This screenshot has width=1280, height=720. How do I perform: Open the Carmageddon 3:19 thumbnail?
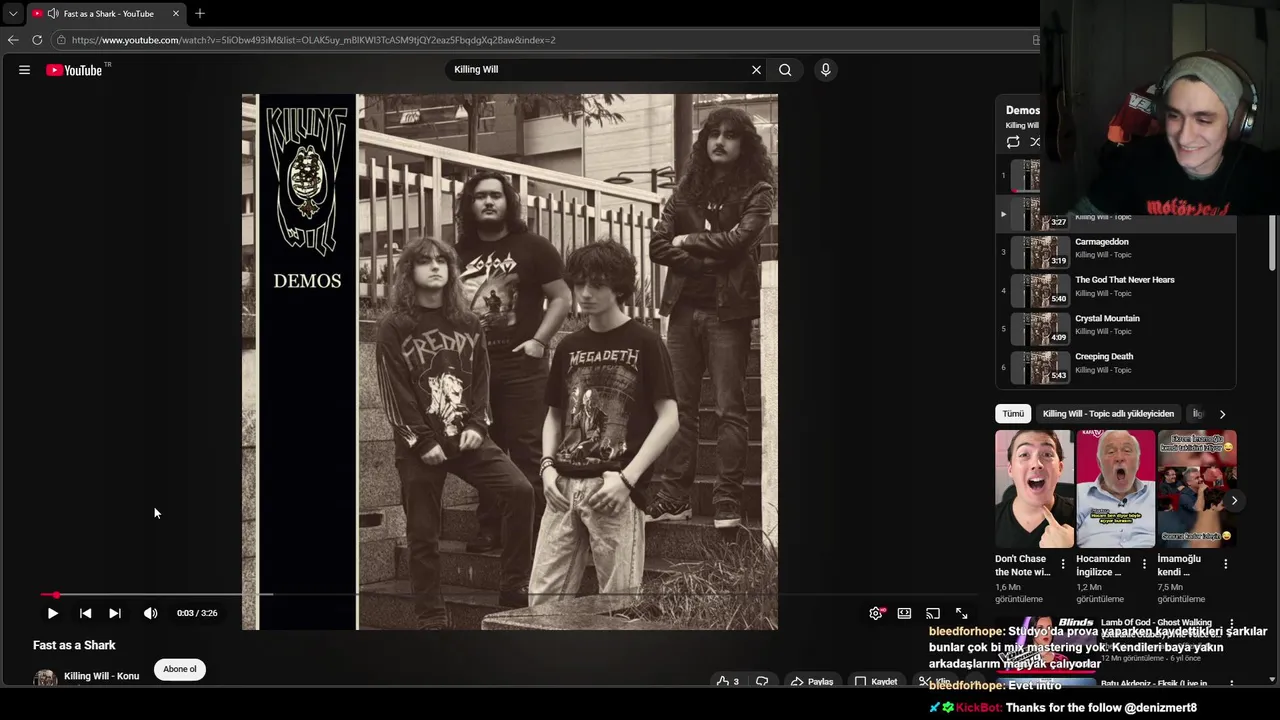[1040, 251]
